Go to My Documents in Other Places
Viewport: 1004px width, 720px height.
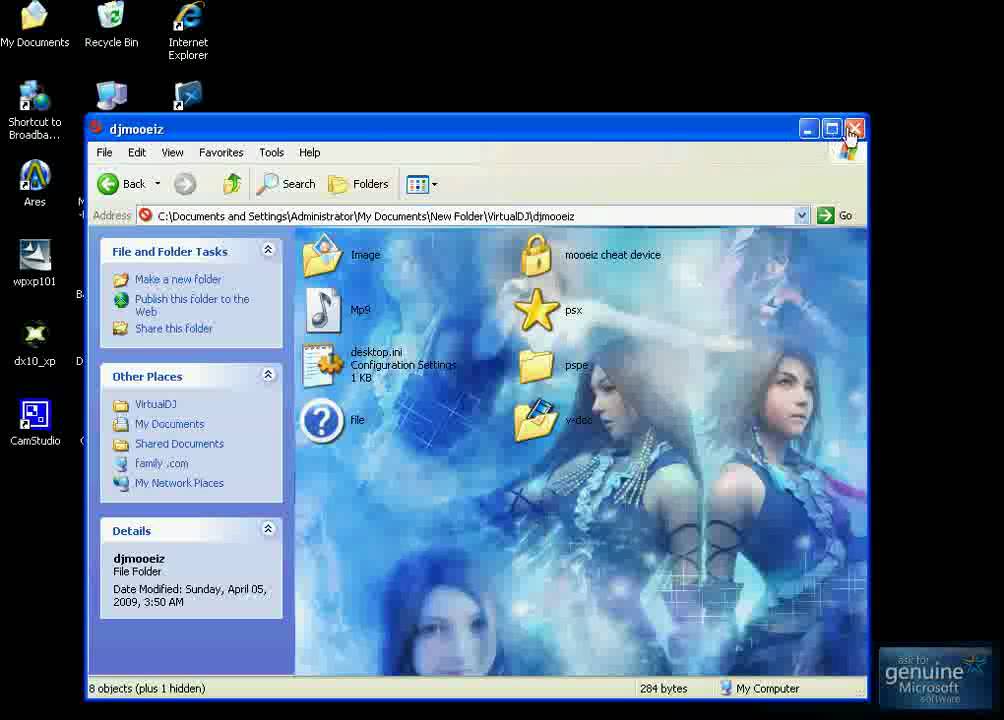coord(169,424)
